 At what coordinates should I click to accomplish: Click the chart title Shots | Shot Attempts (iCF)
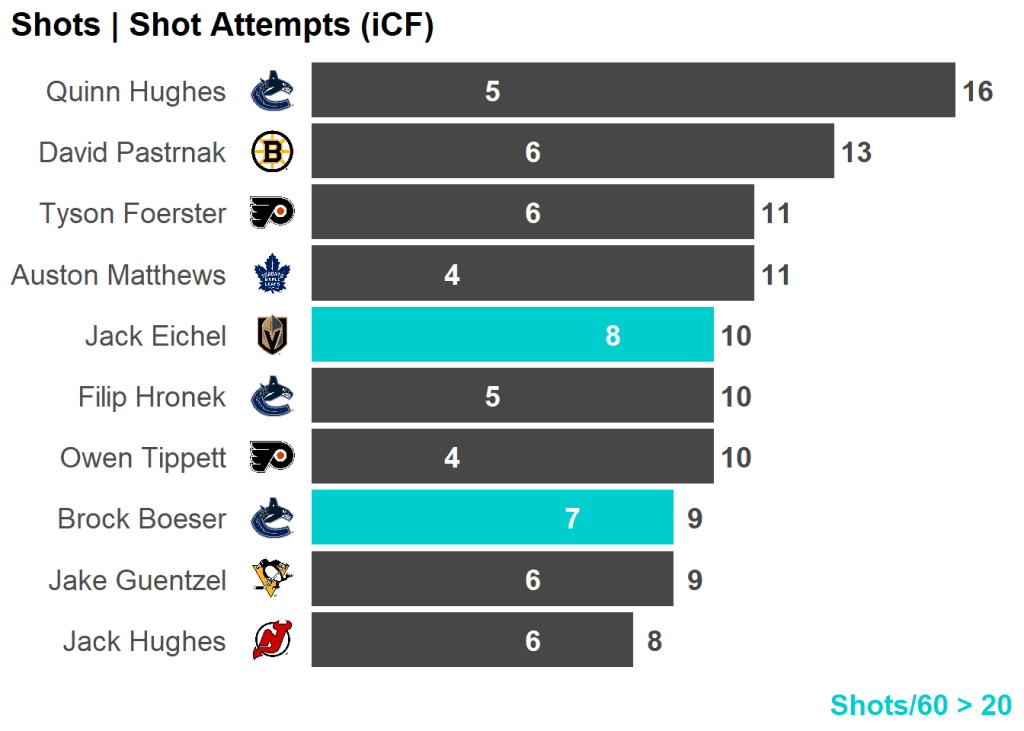click(222, 26)
